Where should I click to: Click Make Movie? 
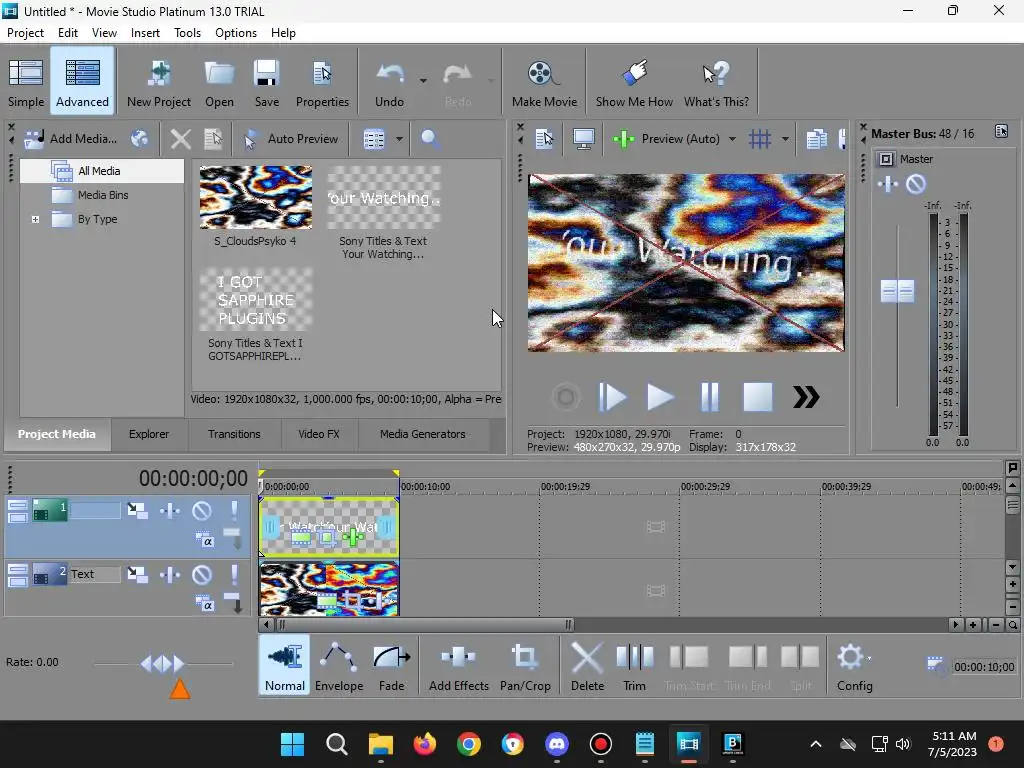click(x=544, y=82)
